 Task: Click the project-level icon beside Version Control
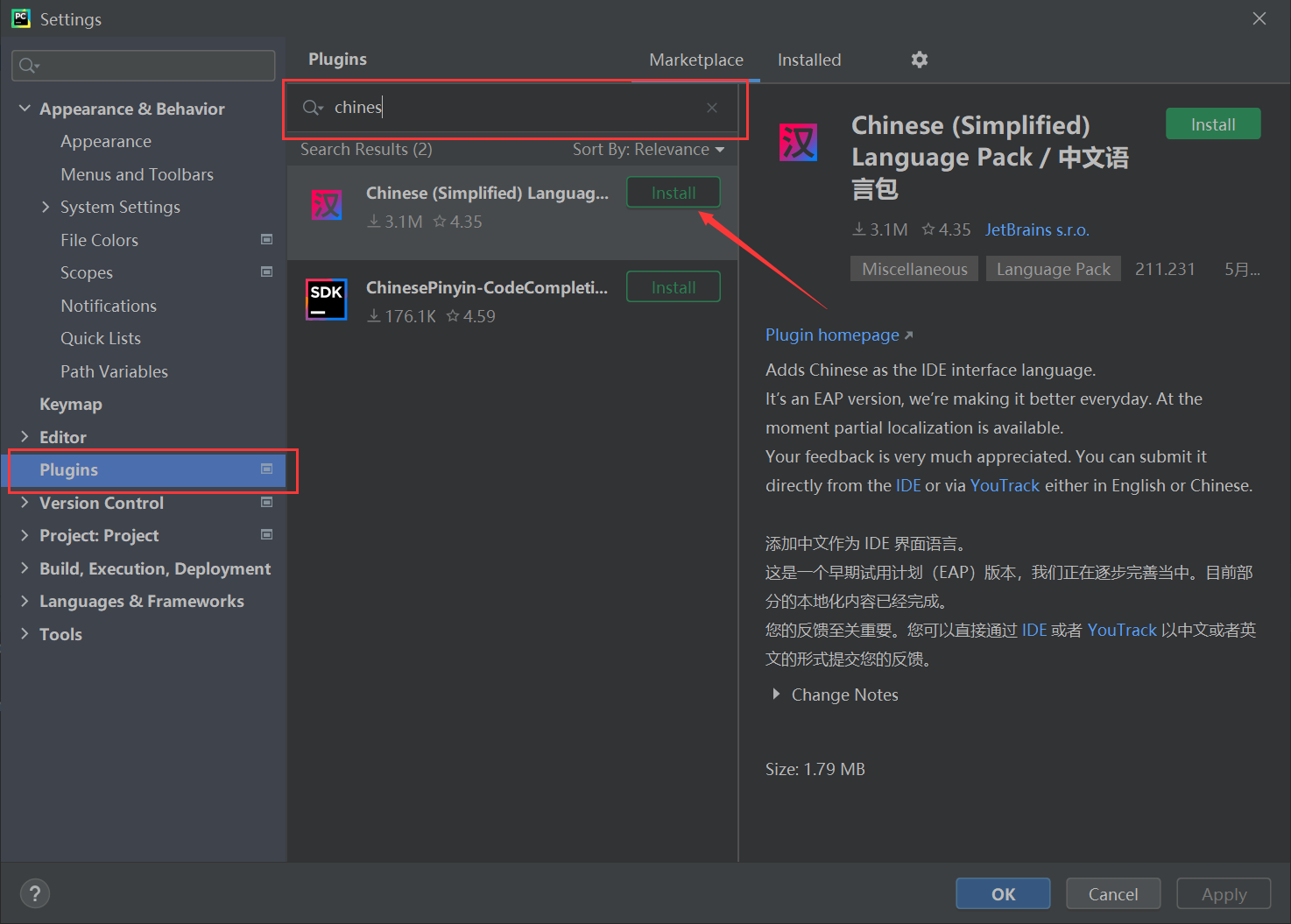pos(267,502)
